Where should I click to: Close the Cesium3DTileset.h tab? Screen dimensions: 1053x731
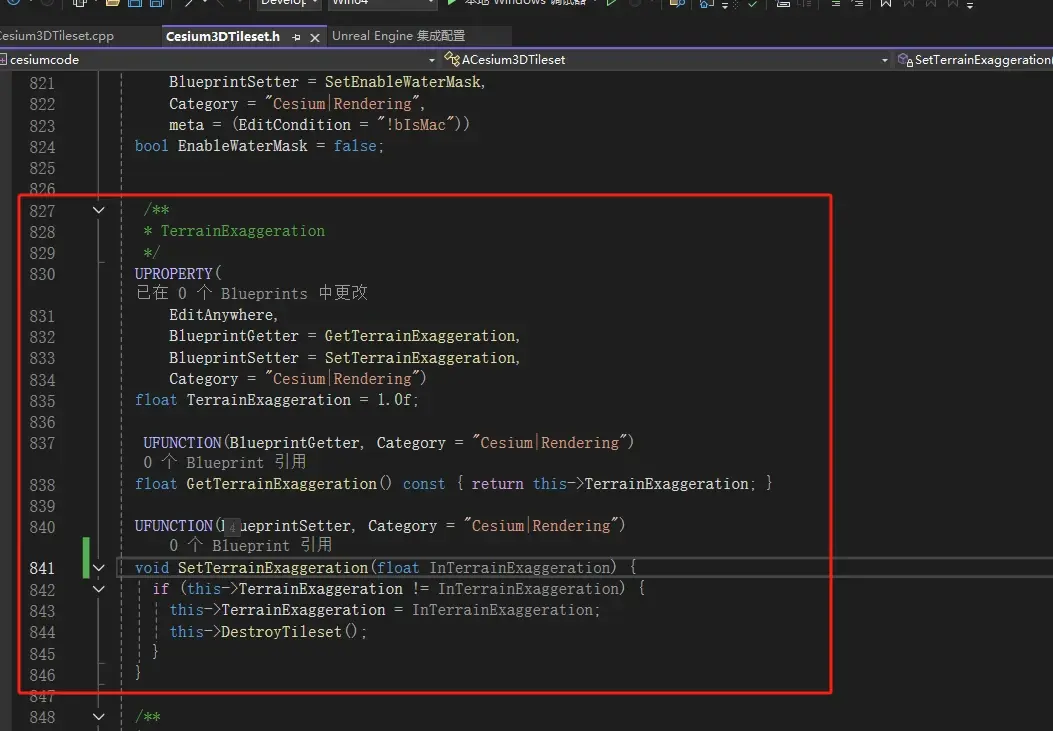(x=314, y=38)
